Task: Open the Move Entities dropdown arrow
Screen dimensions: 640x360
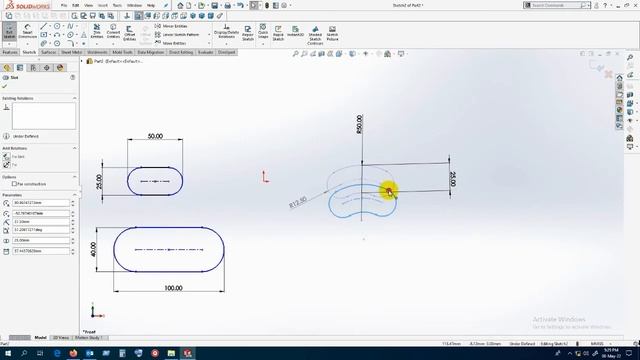Action: pos(209,43)
